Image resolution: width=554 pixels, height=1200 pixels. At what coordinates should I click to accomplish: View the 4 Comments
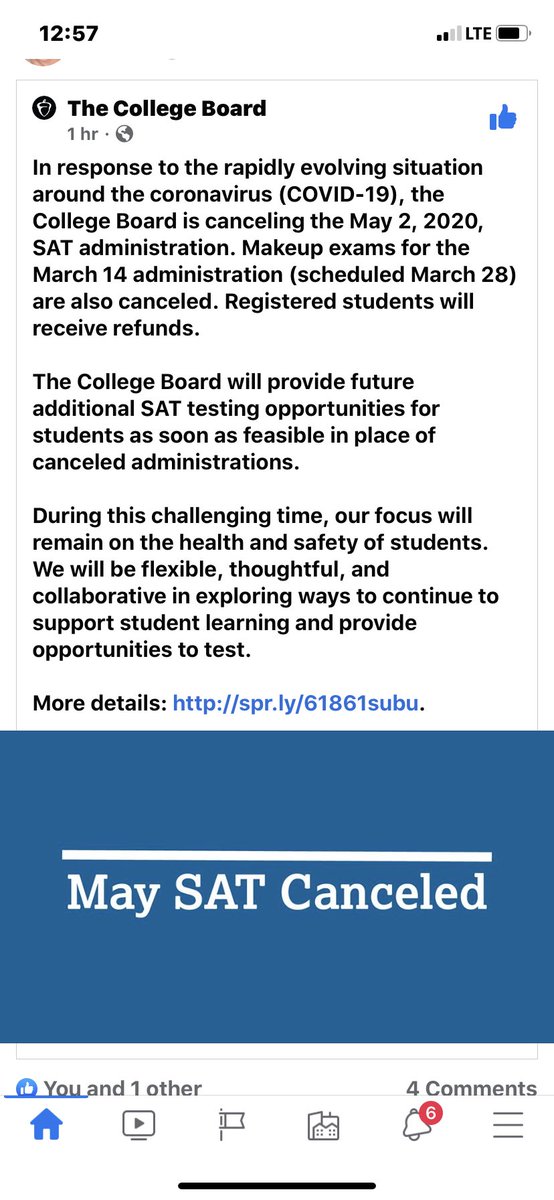click(471, 1088)
